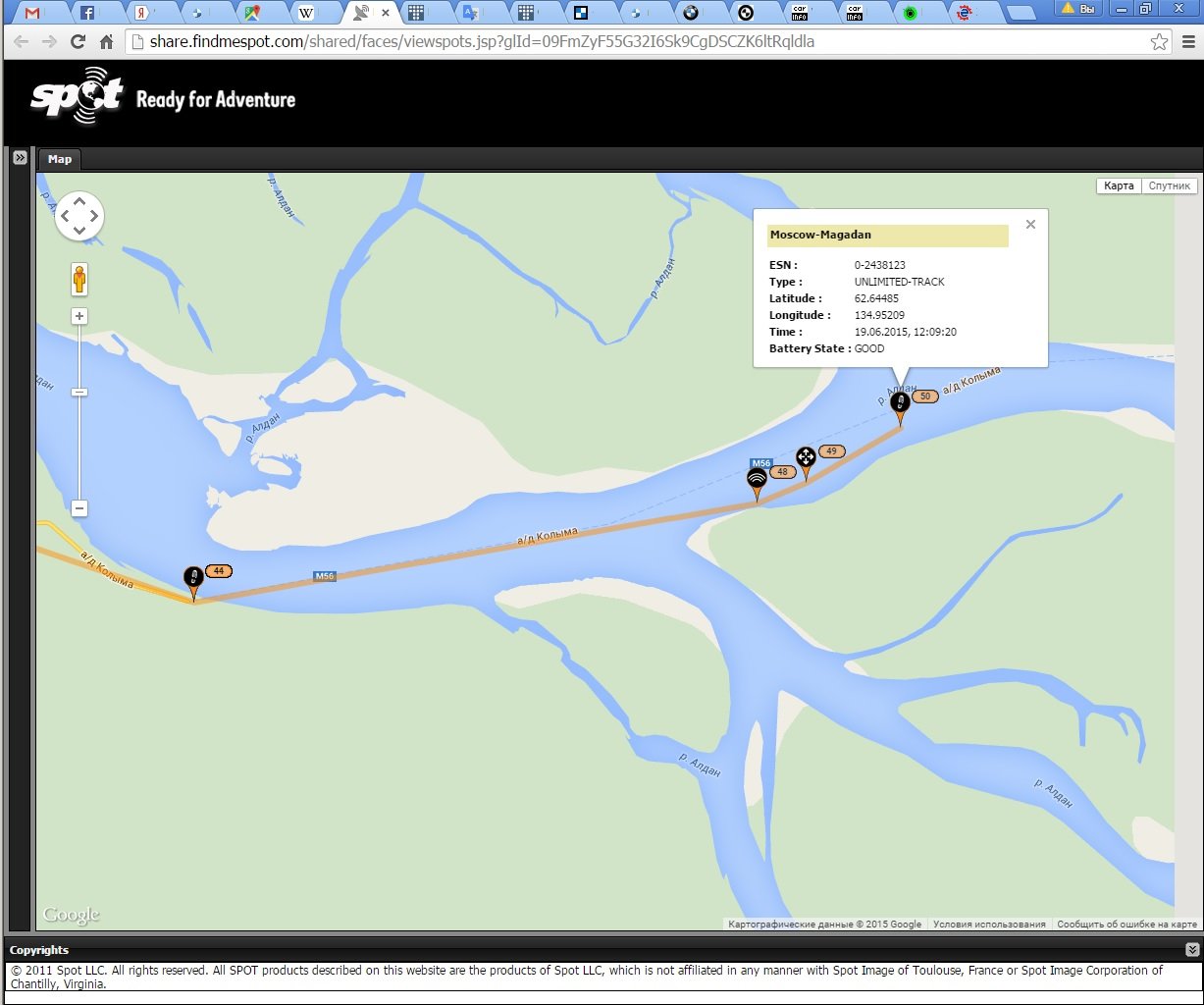Click track marker number 50
Viewport: 1204px width, 1005px height.
pos(899,403)
